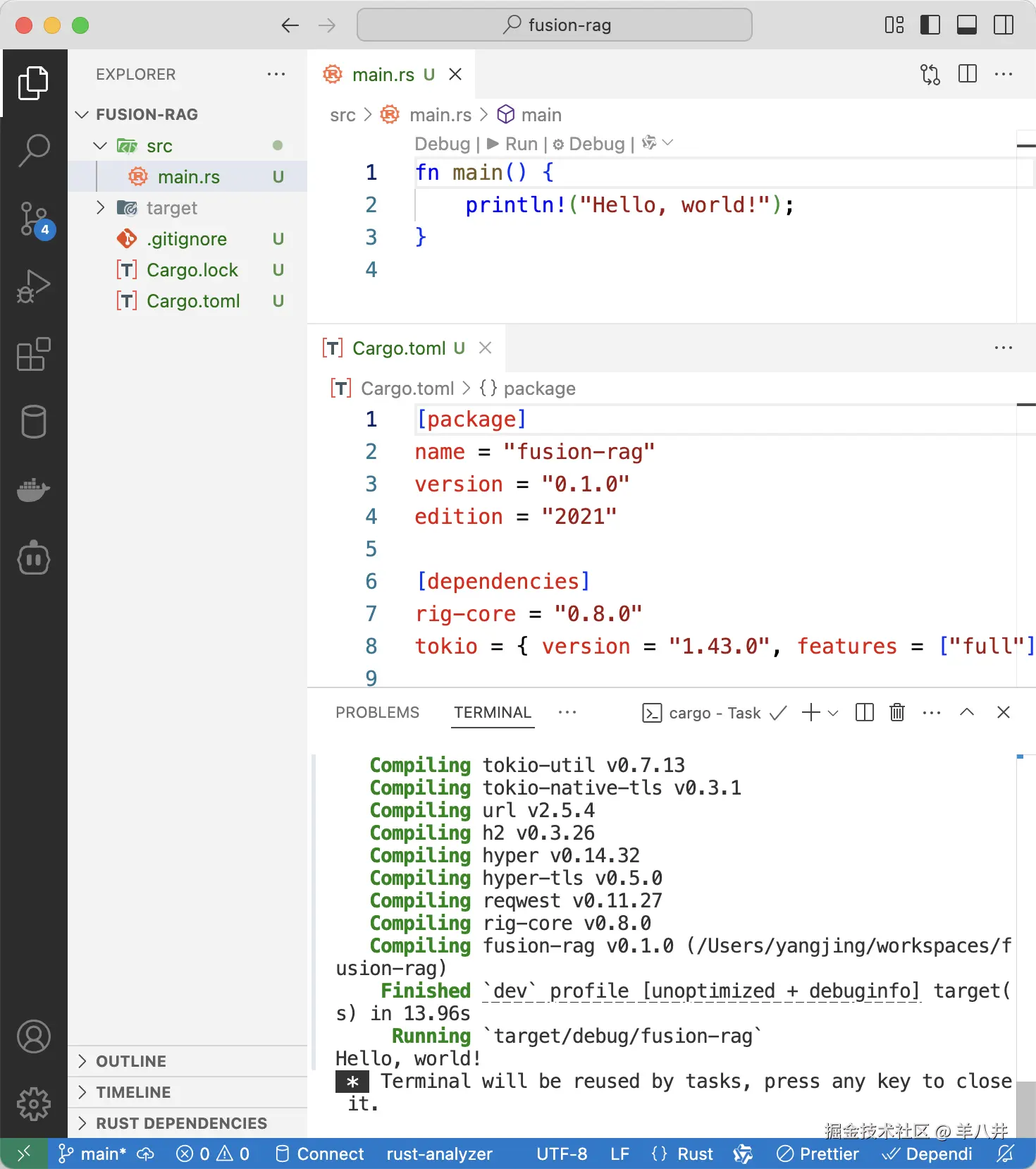
Task: Open Source Control view with 4 changes
Action: point(33,219)
